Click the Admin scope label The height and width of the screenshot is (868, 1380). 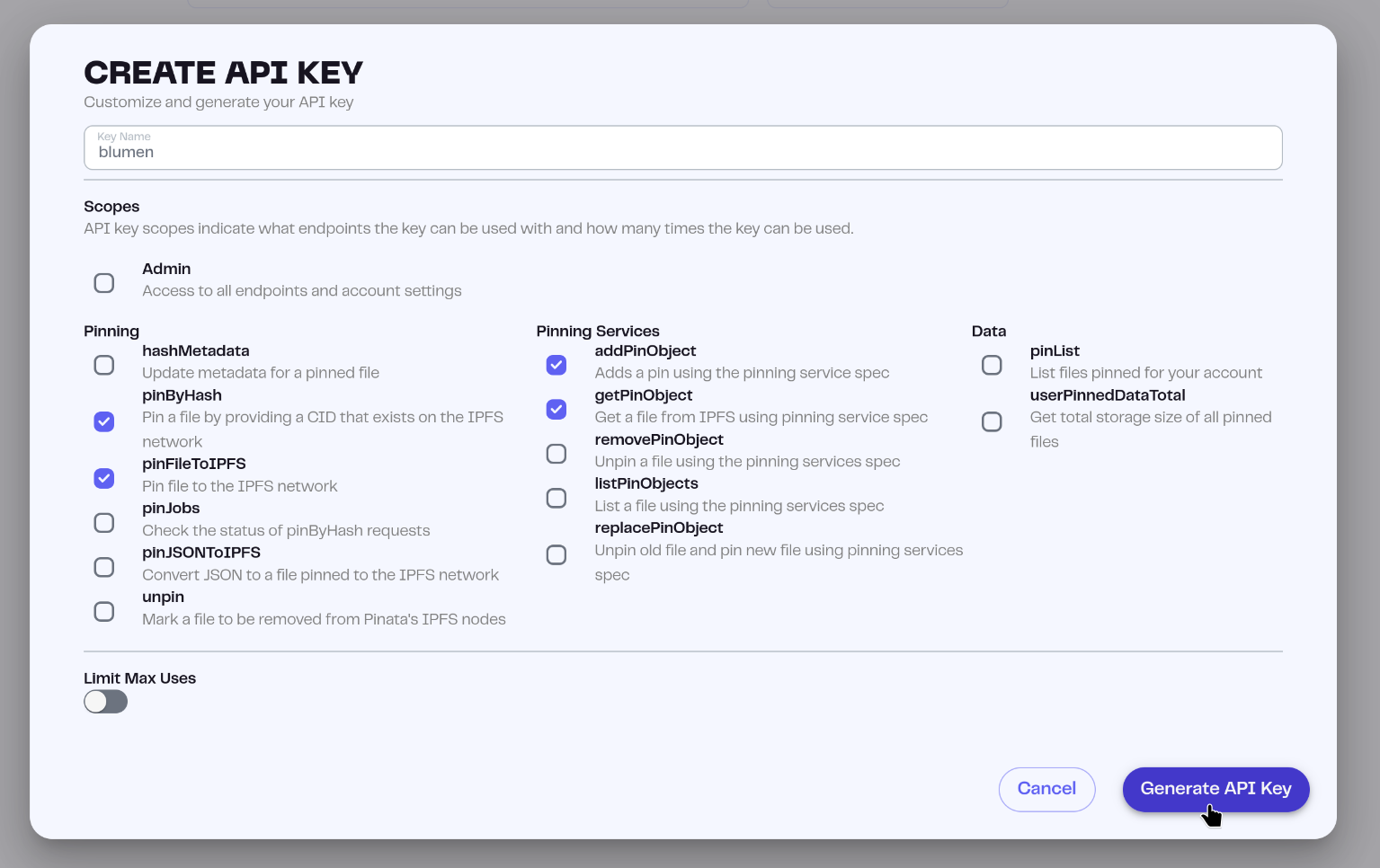(166, 269)
